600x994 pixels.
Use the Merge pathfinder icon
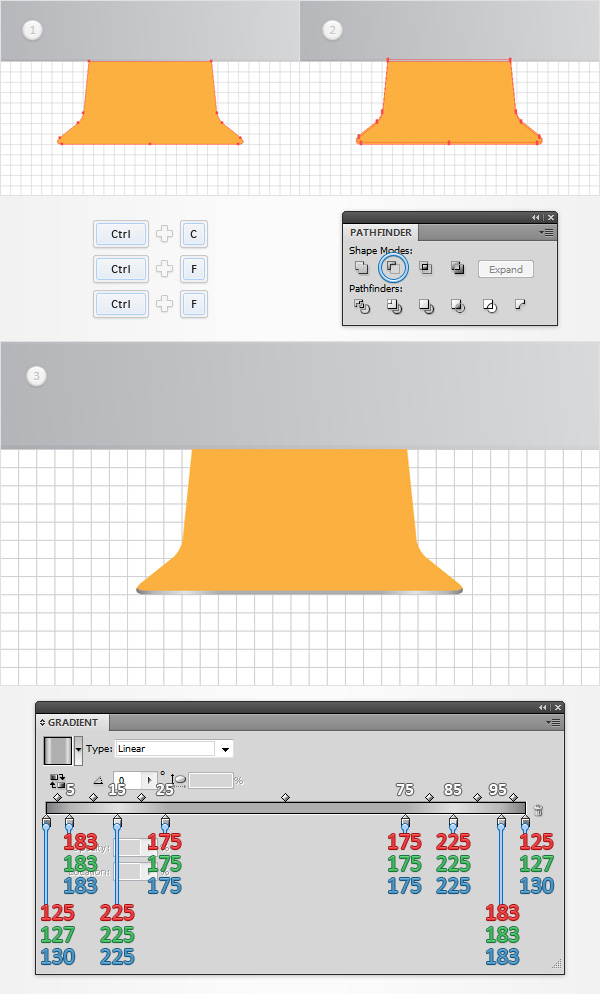(426, 306)
